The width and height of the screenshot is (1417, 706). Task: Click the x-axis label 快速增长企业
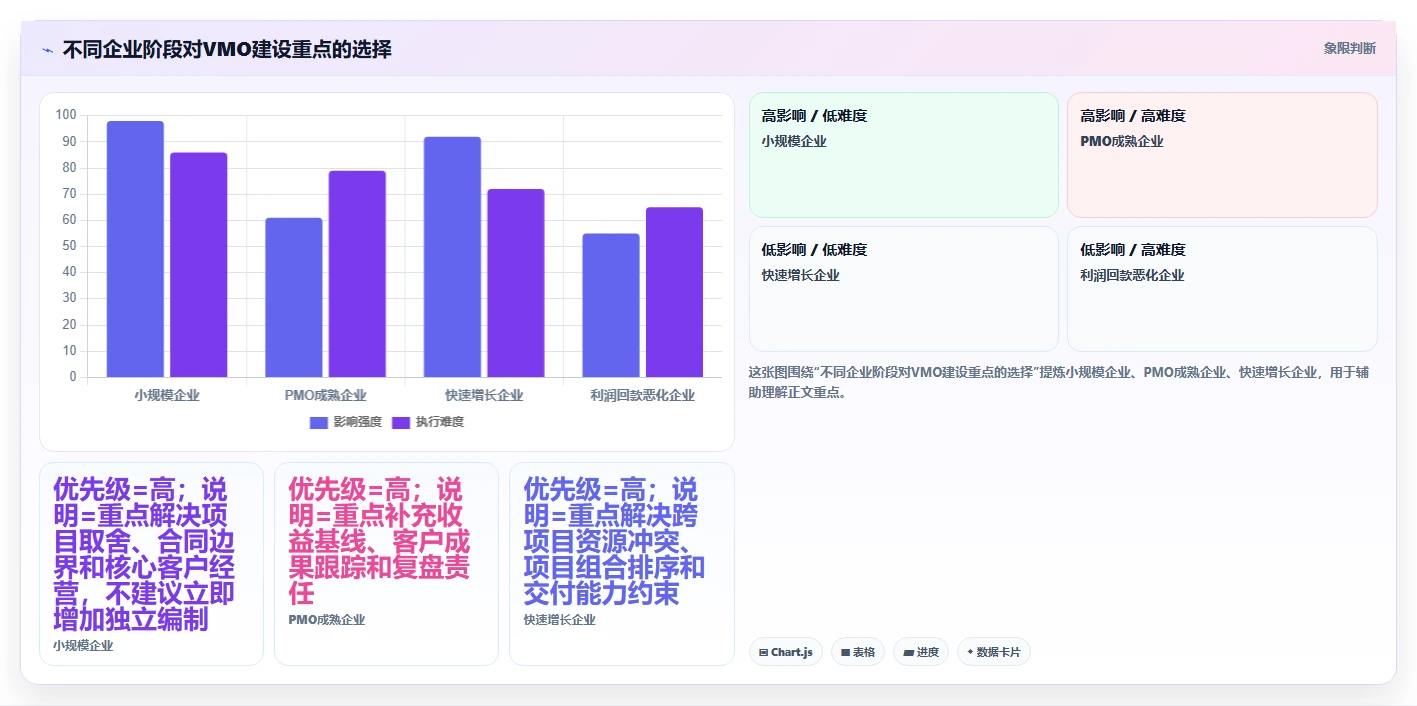[x=484, y=395]
